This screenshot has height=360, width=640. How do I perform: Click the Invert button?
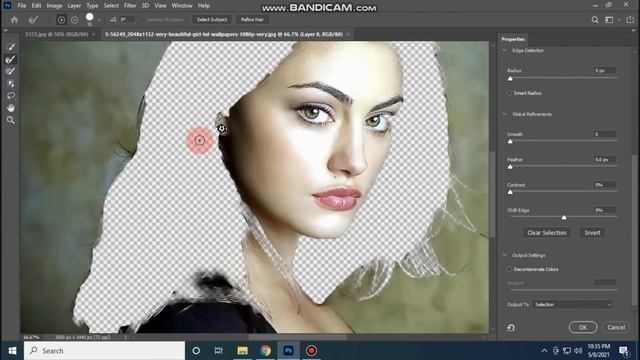[592, 233]
